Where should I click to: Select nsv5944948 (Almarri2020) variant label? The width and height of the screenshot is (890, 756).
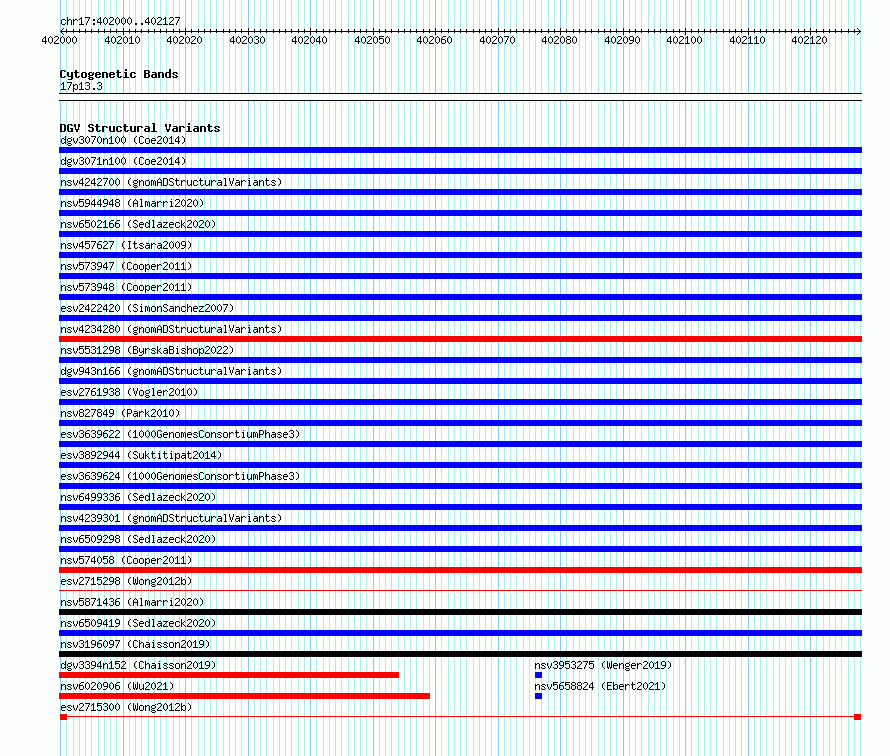coord(132,203)
